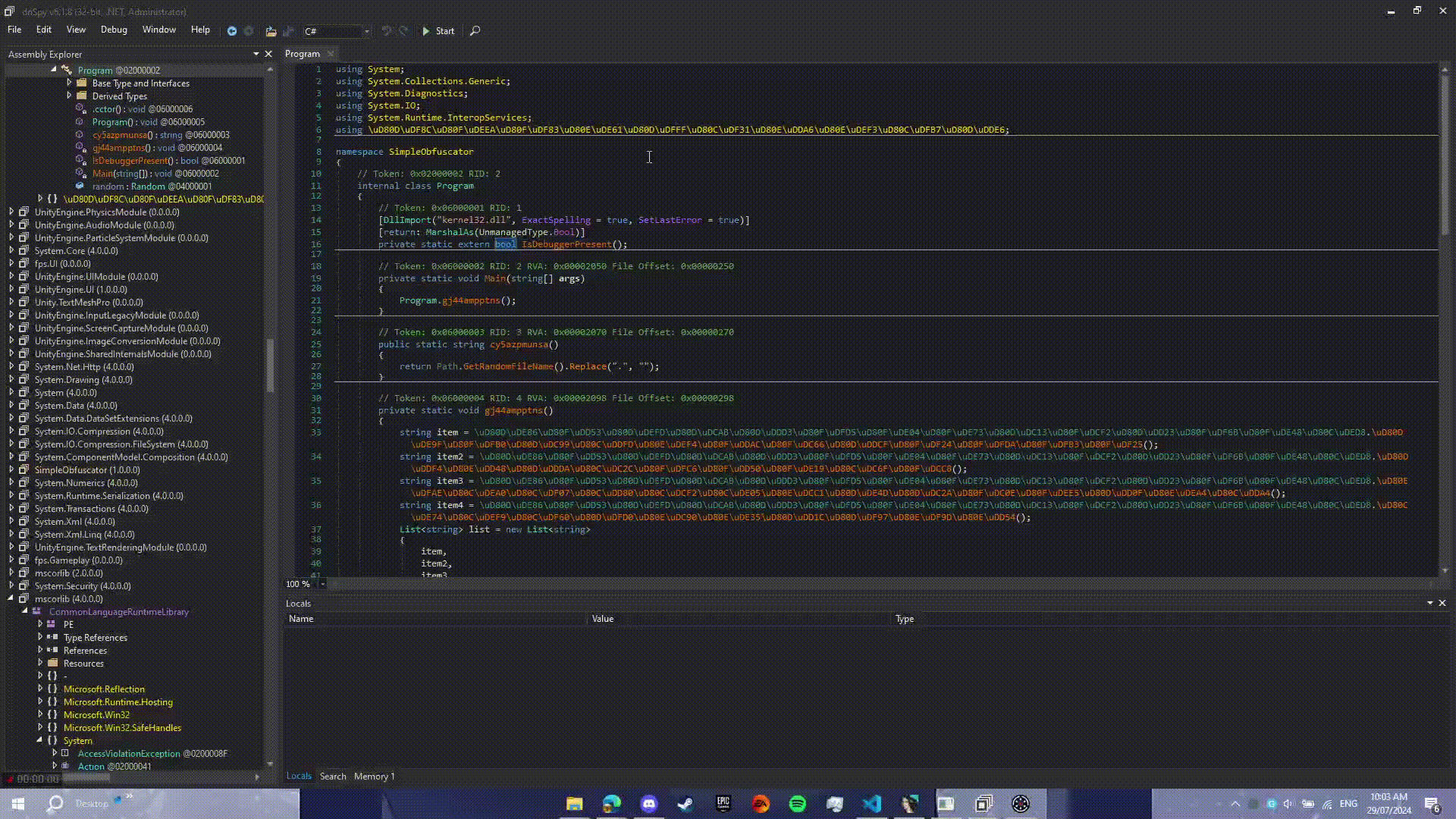The image size is (1456, 819).
Task: Click the green Start debugging button
Action: [438, 31]
